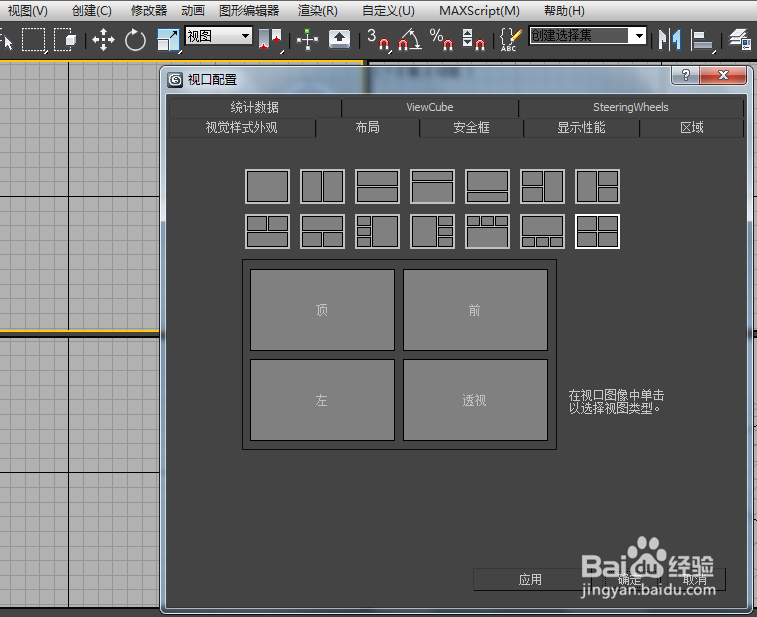Choose layout with one left, two right
The image size is (757, 617).
(598, 186)
